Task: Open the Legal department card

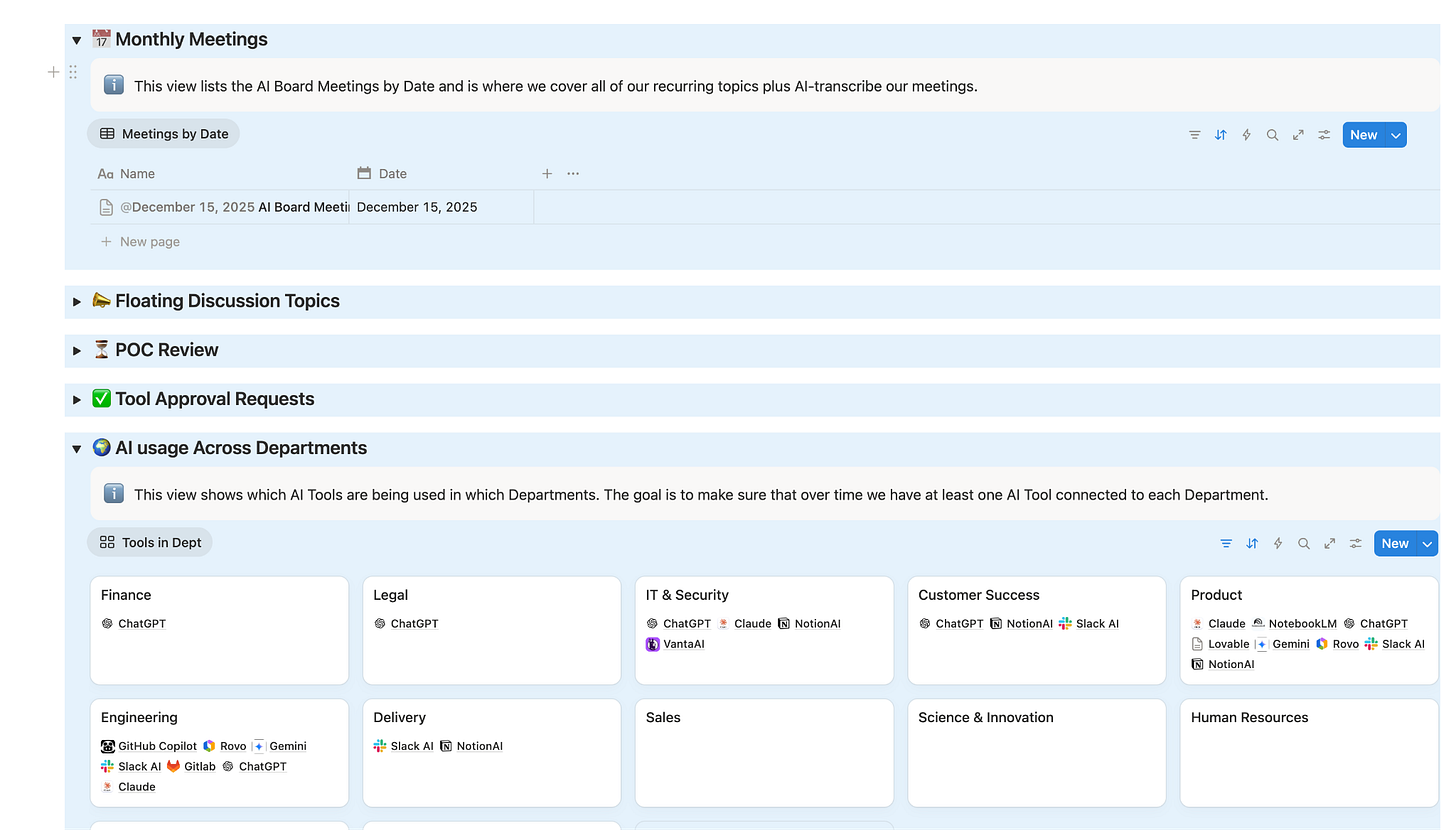Action: [492, 630]
